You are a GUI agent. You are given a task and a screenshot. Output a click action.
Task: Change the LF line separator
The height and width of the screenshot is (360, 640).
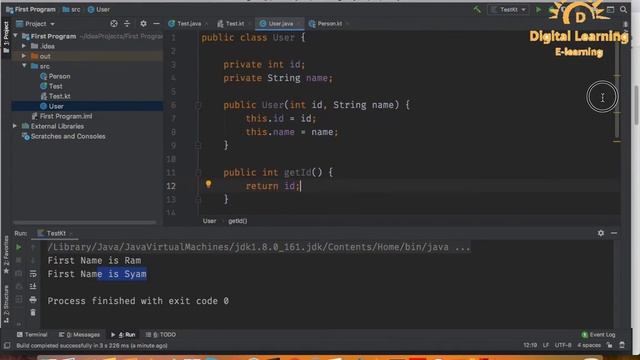546,345
